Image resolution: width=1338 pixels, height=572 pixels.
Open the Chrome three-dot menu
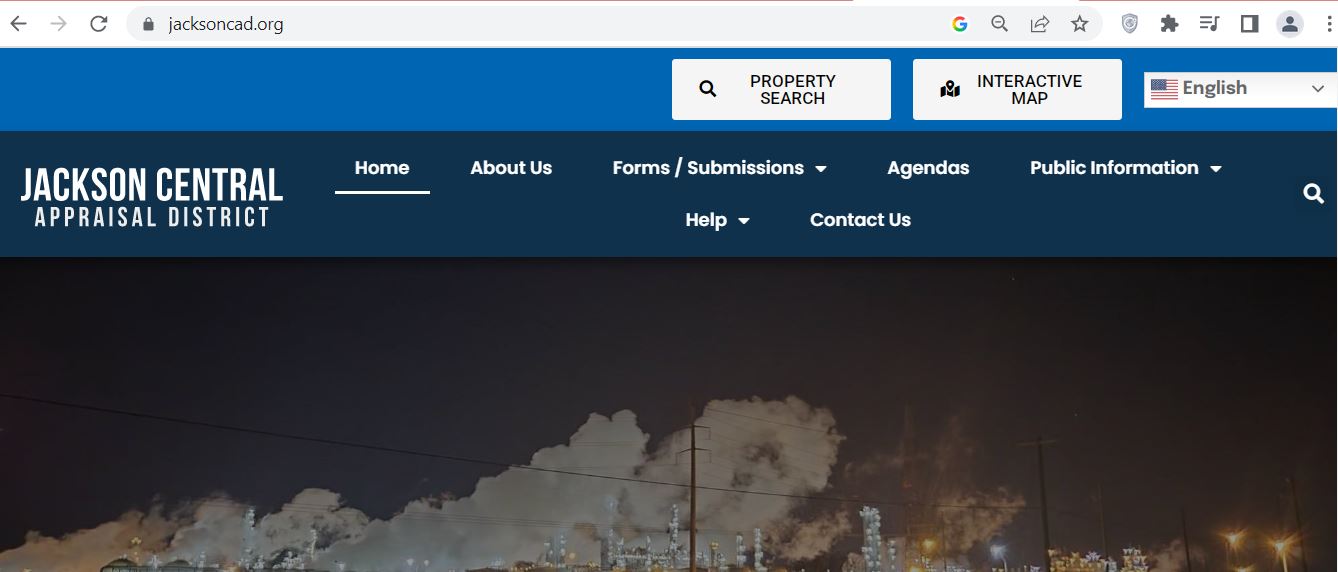(x=1329, y=24)
